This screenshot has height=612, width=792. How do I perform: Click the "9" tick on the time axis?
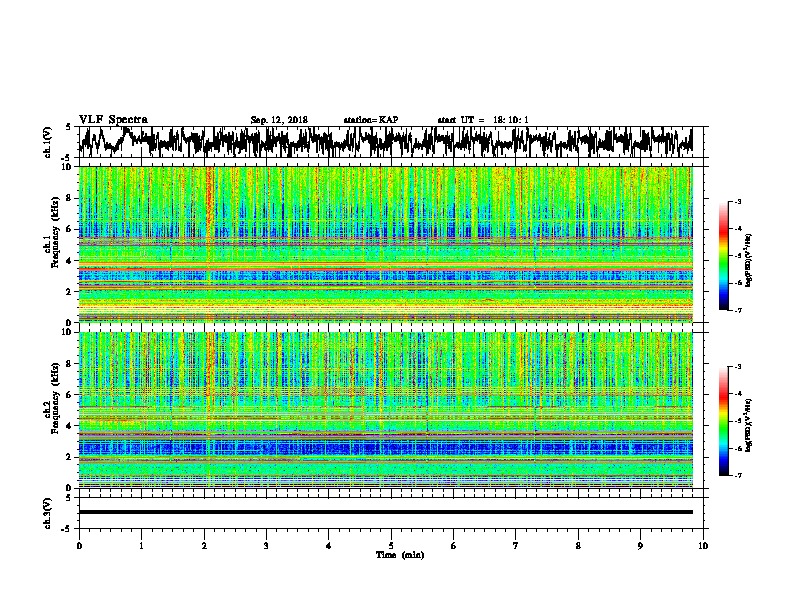[x=640, y=546]
